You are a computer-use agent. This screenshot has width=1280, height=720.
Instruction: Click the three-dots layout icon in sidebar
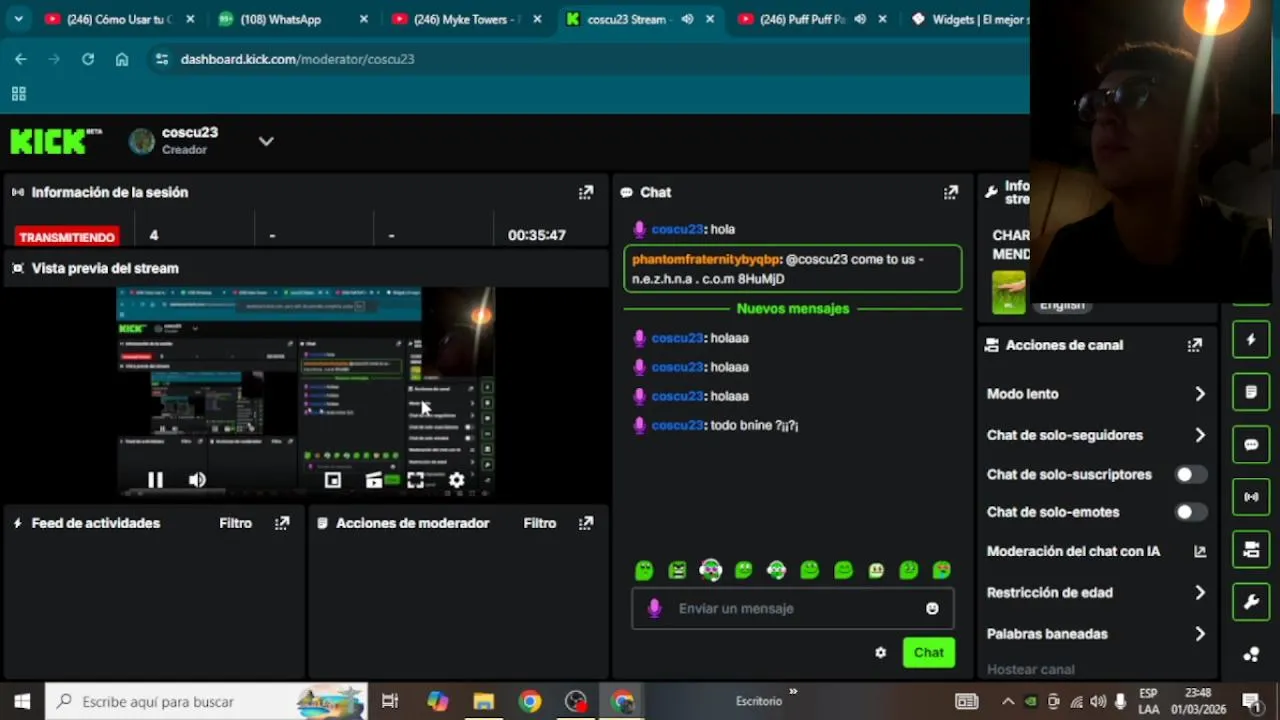click(x=1251, y=654)
